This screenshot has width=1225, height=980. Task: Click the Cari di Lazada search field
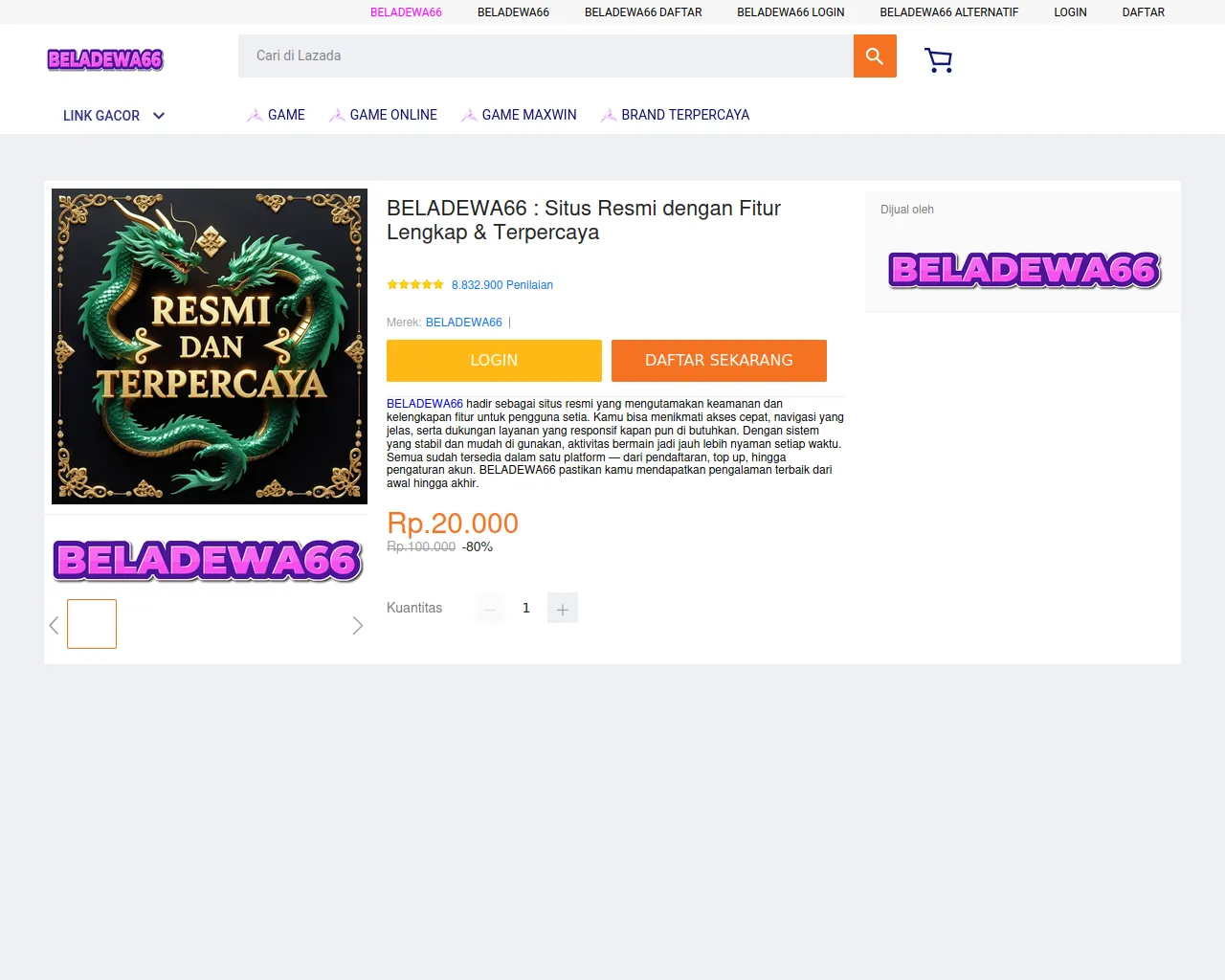[x=546, y=56]
